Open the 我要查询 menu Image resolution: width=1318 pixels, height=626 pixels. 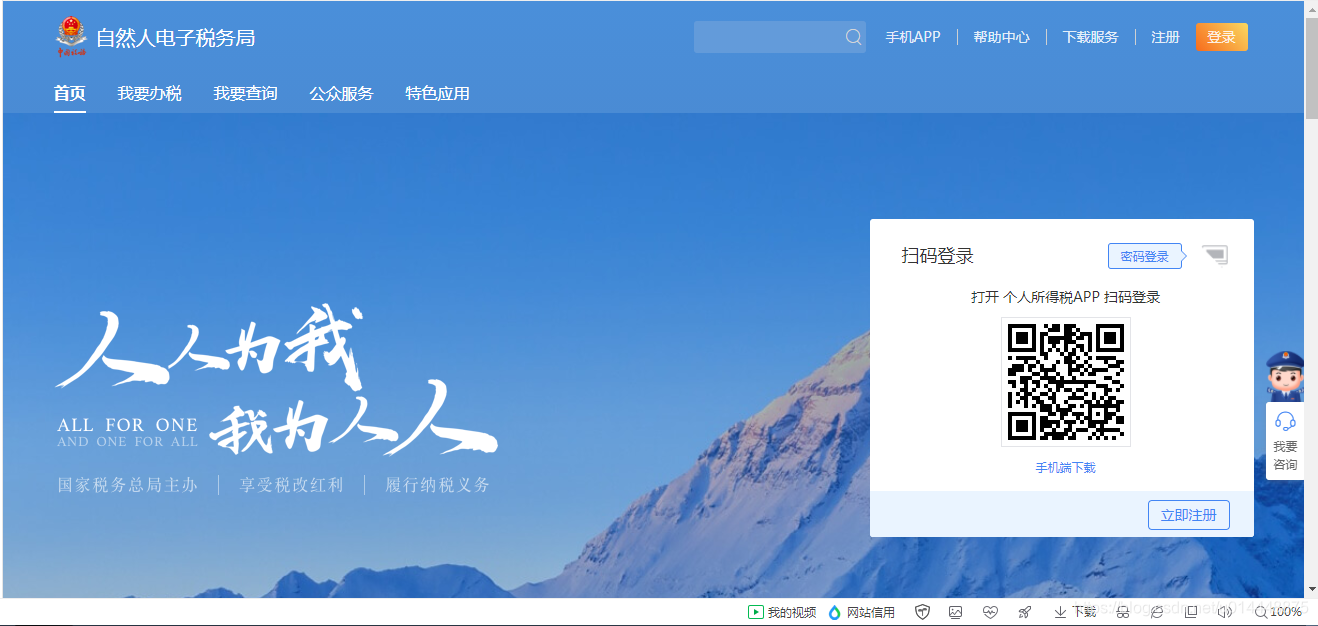pos(245,93)
